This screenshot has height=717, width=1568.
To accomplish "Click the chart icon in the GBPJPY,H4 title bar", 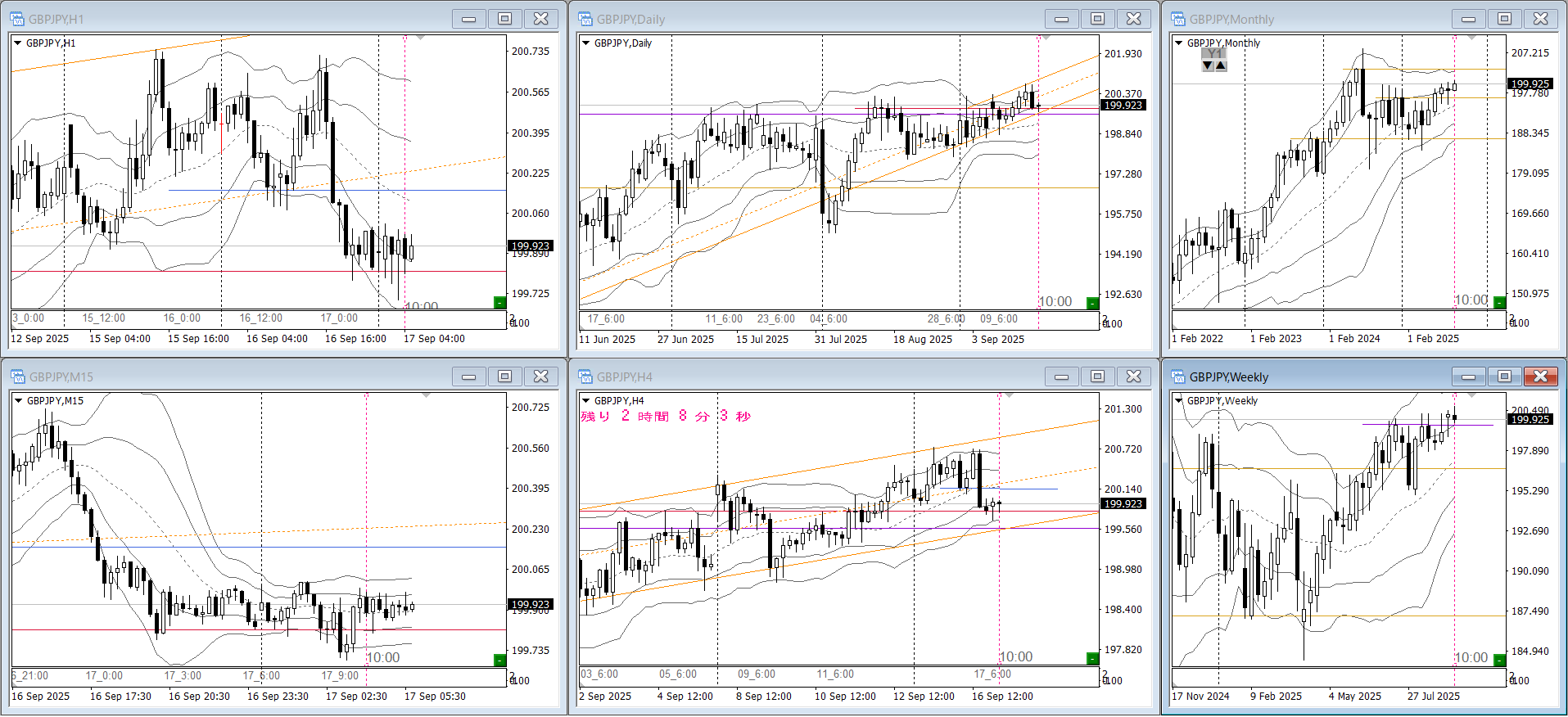I will click(585, 377).
